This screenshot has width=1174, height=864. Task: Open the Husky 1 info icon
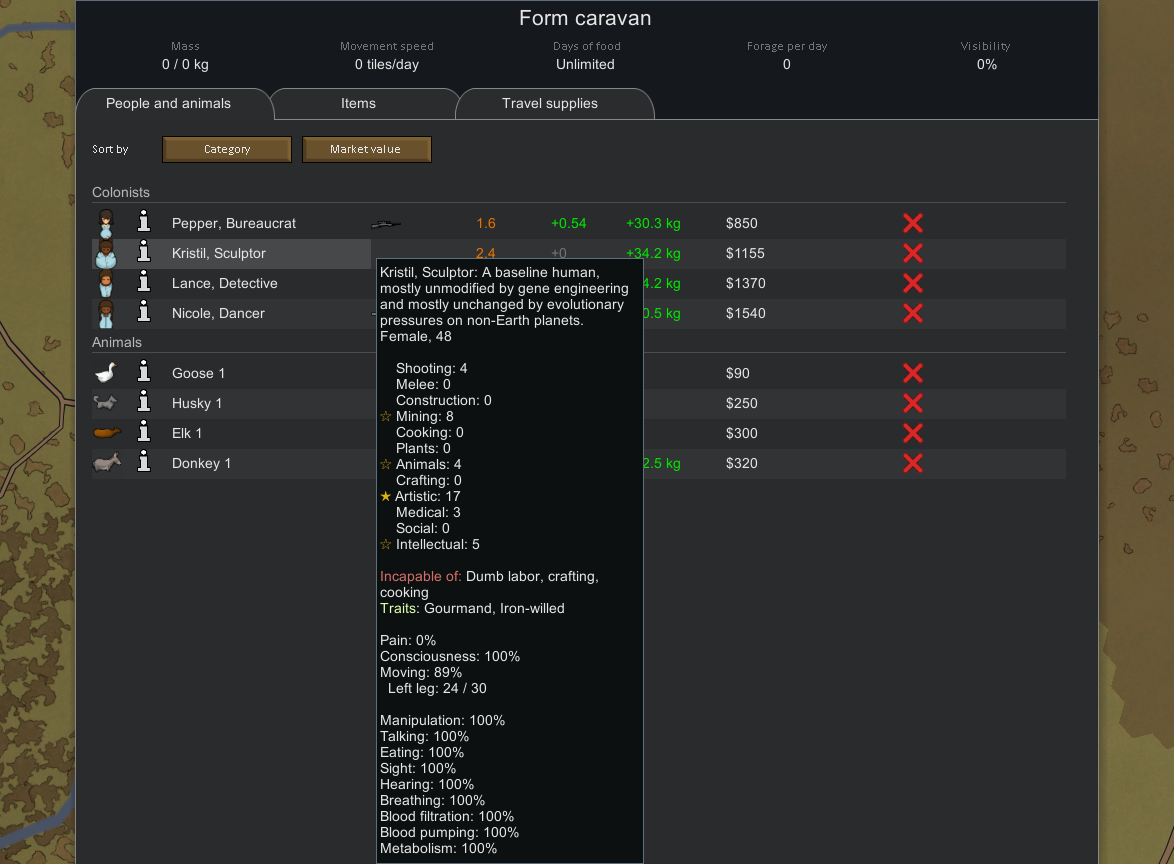[x=144, y=403]
